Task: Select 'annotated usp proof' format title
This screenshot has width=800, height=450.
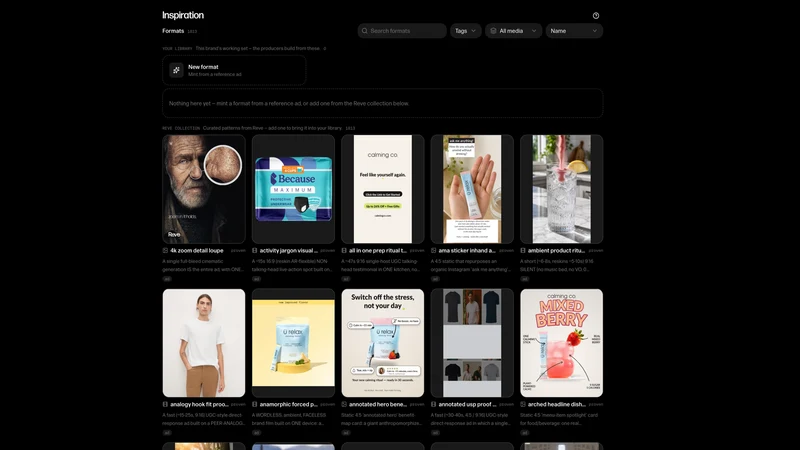Action: click(x=467, y=404)
